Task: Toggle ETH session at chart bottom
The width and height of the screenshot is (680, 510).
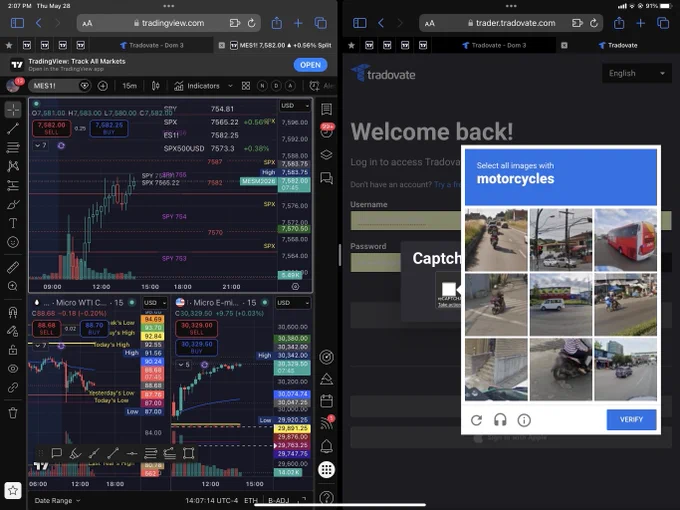Action: tap(251, 500)
